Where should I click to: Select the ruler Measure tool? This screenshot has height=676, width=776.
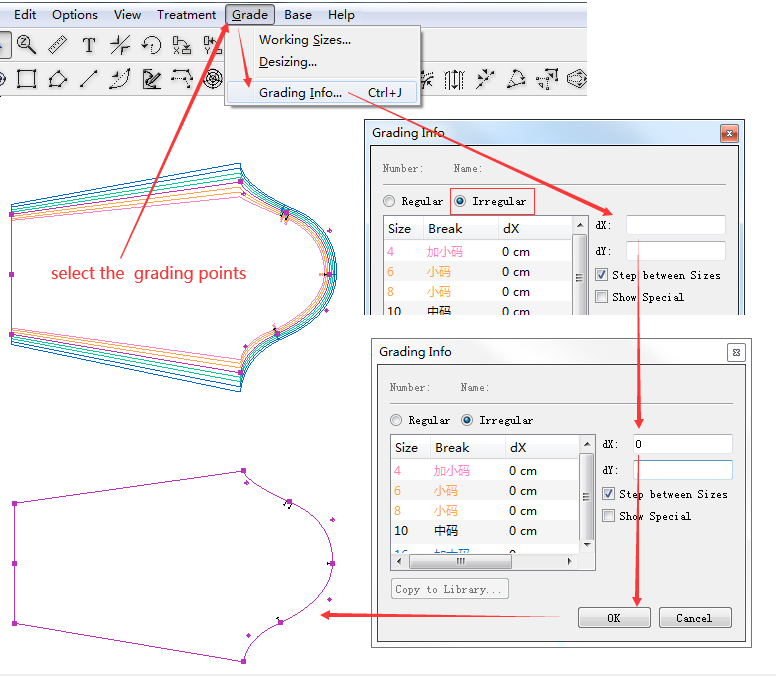point(57,44)
